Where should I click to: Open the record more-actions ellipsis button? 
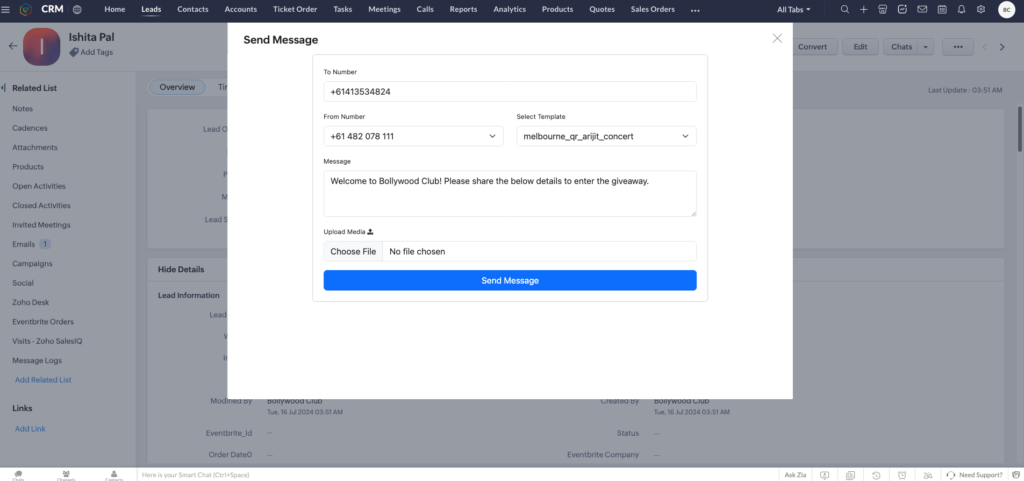(x=958, y=47)
